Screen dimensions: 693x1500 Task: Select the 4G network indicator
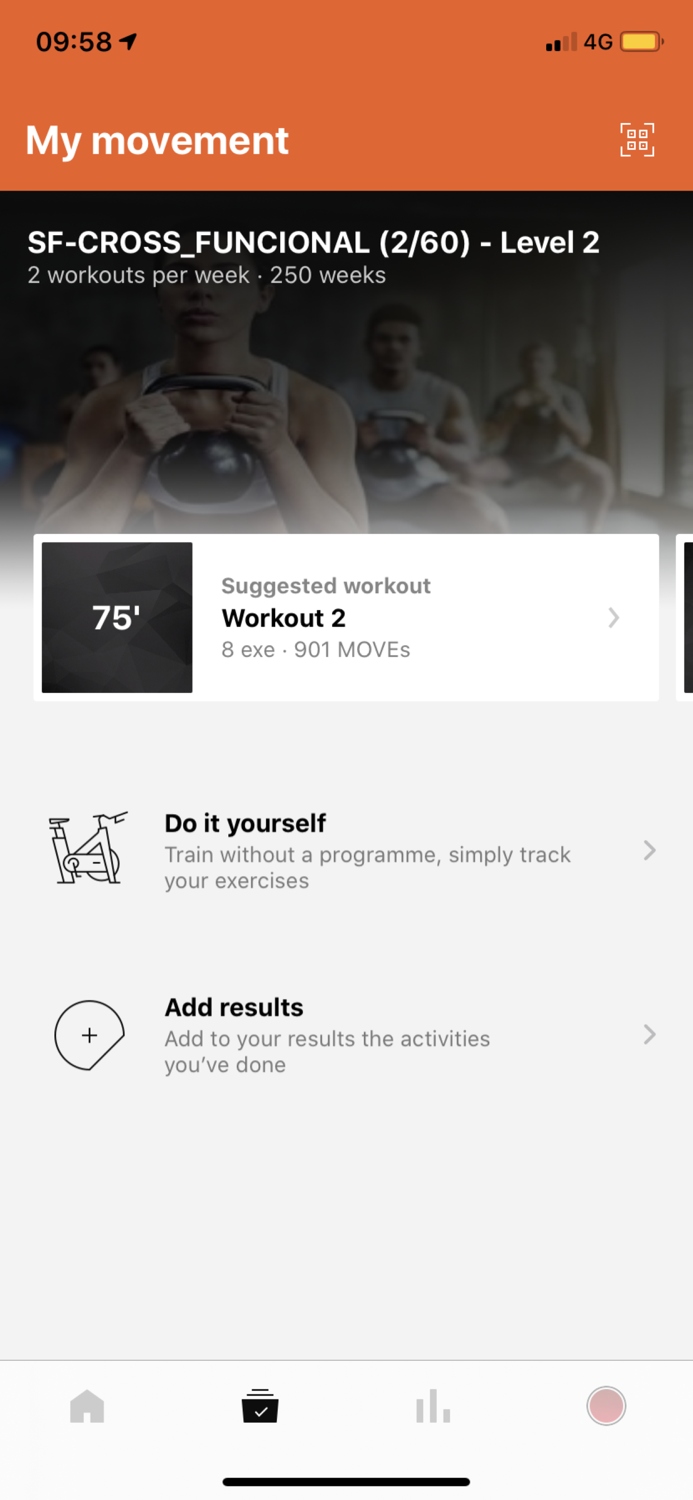click(599, 41)
